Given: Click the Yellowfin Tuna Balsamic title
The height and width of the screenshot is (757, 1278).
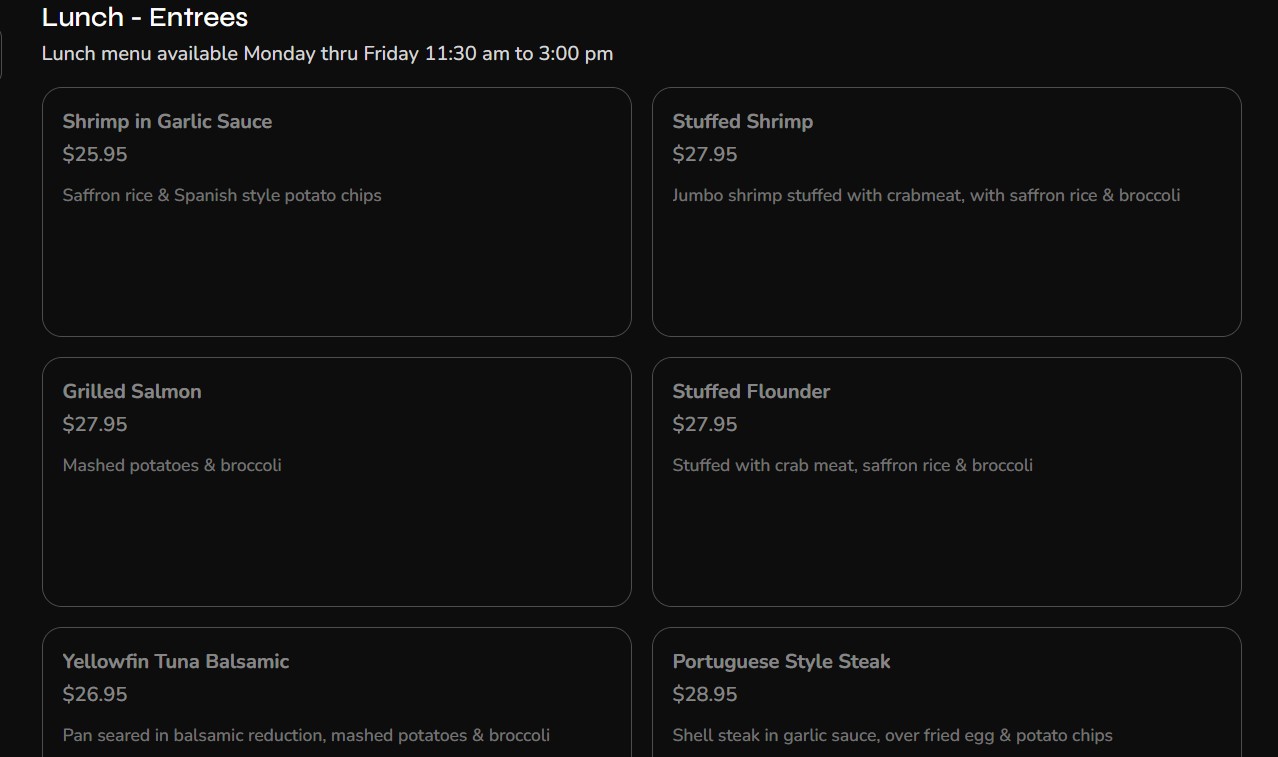Looking at the screenshot, I should (x=176, y=661).
